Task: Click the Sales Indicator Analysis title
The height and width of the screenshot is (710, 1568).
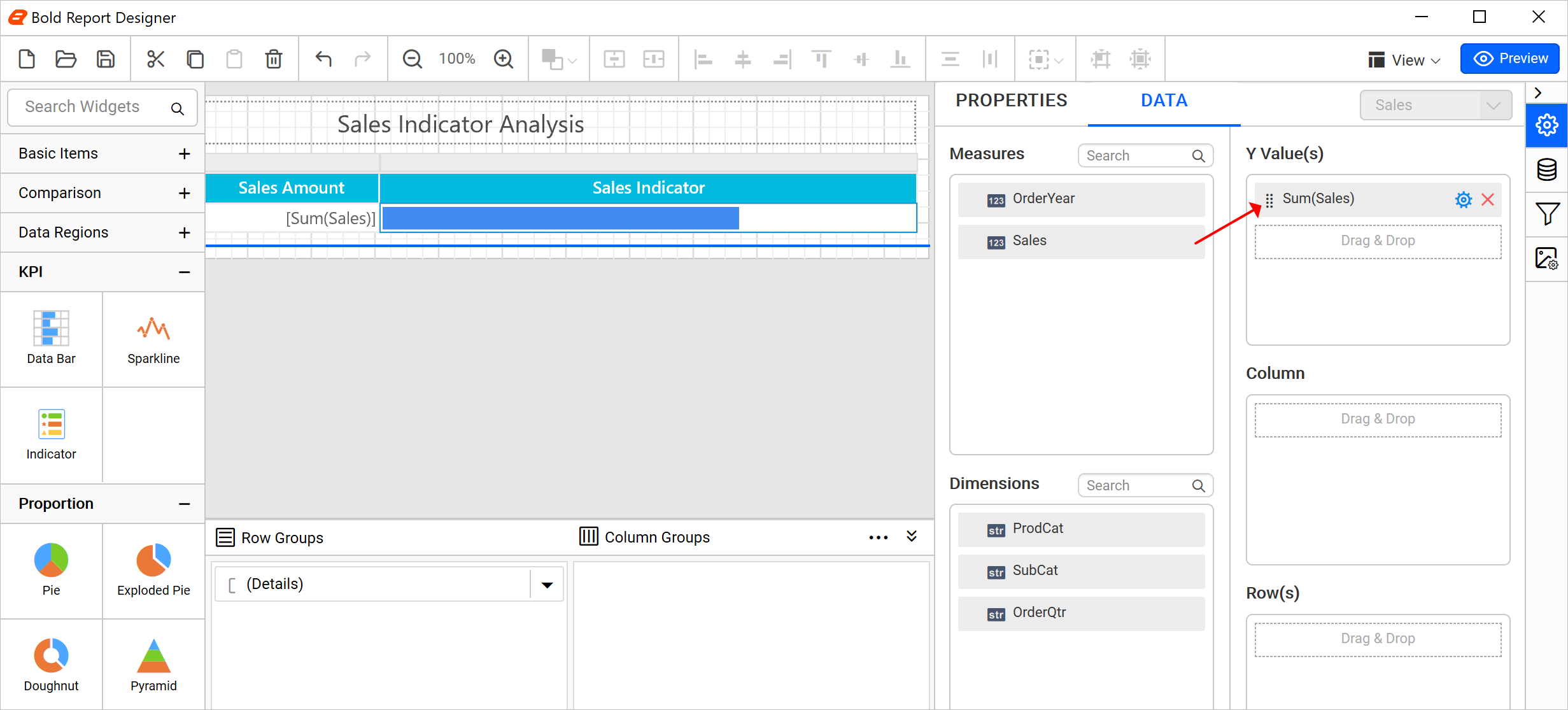Action: coord(461,124)
